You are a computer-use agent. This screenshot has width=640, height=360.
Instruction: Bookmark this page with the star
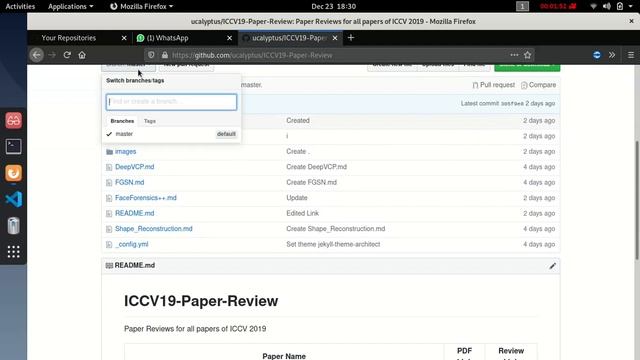[527, 55]
